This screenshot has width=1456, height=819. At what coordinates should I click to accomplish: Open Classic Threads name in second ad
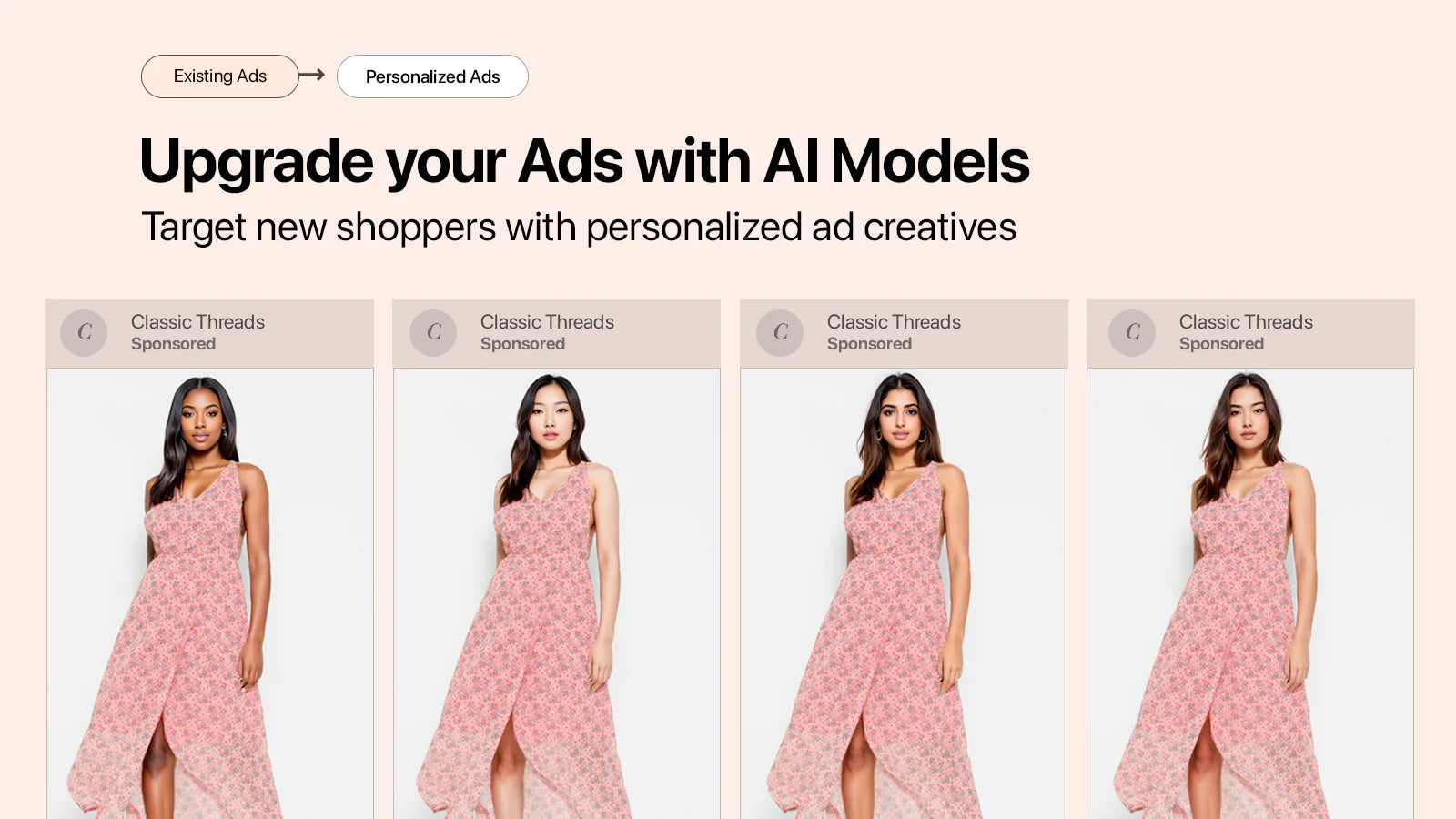pos(547,322)
